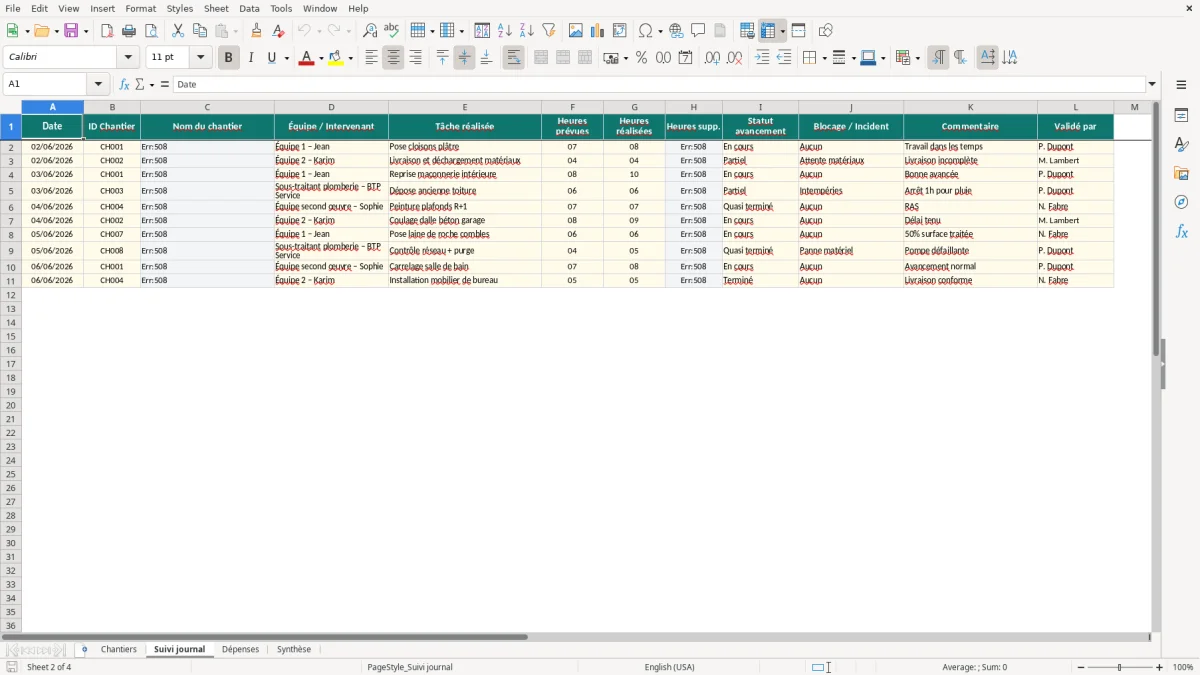The height and width of the screenshot is (675, 1200).
Task: Open the Background Color dropdown arrow
Action: coord(350,58)
